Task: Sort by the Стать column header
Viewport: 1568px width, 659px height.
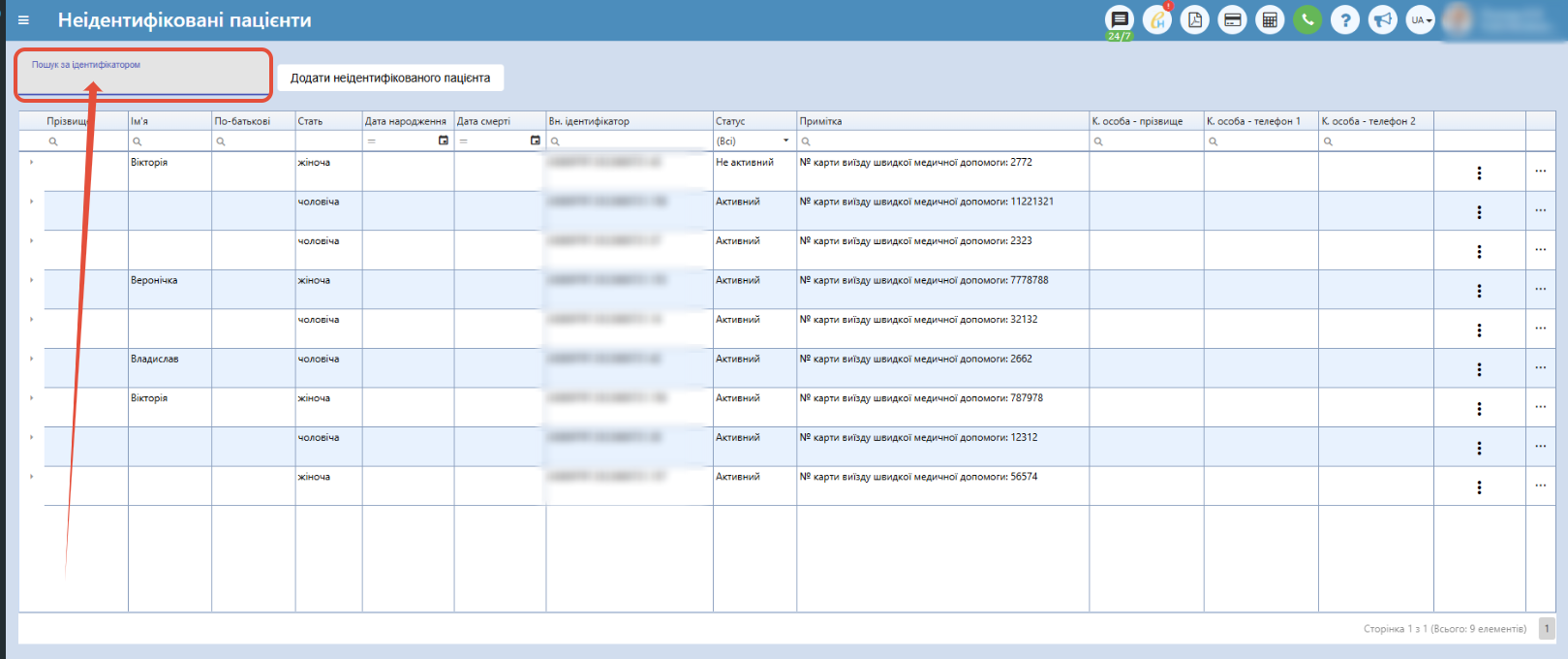Action: click(x=328, y=121)
